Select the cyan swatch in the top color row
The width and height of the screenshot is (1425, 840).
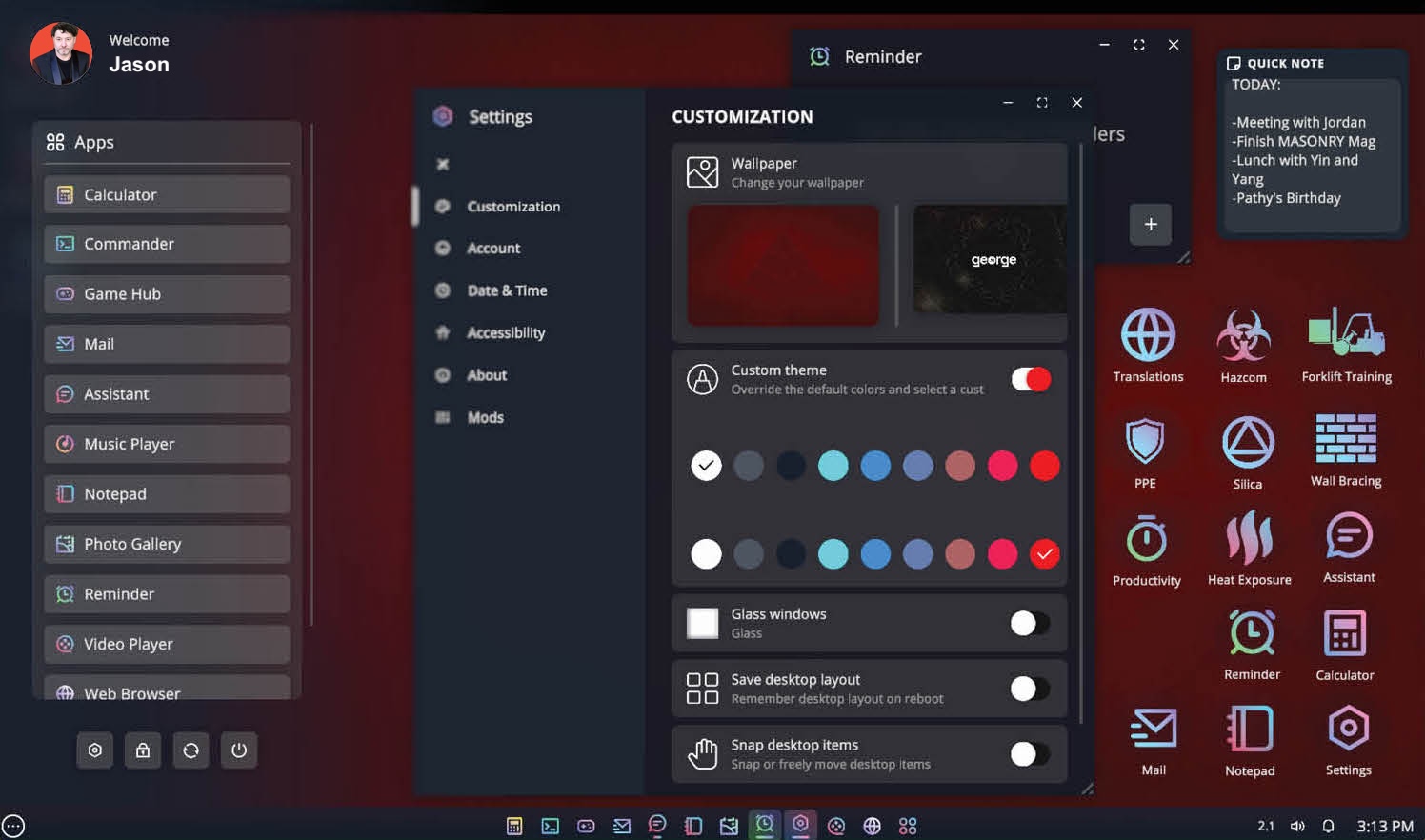[x=833, y=466]
